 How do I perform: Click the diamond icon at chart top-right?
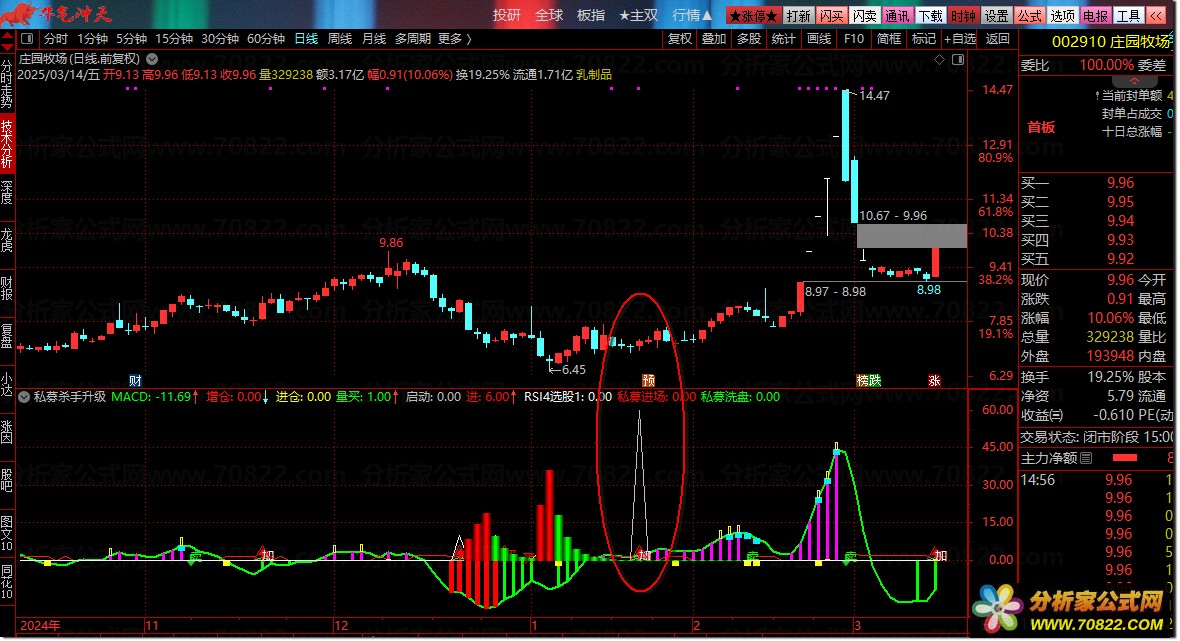coord(939,60)
